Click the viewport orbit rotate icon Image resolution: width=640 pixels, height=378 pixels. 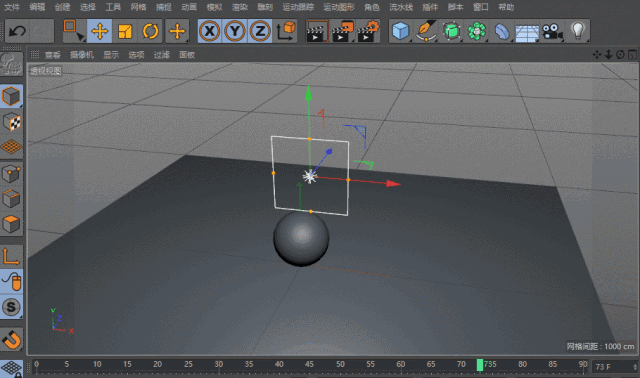click(620, 54)
